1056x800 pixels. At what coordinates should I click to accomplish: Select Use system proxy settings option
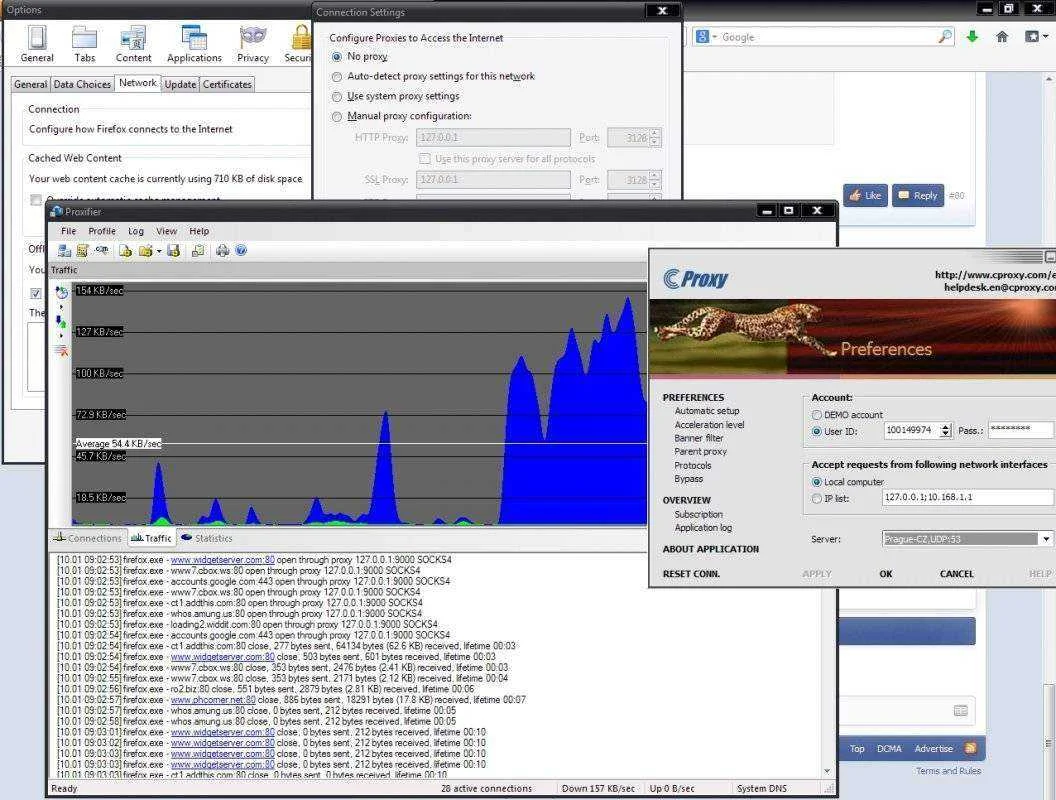coord(337,96)
